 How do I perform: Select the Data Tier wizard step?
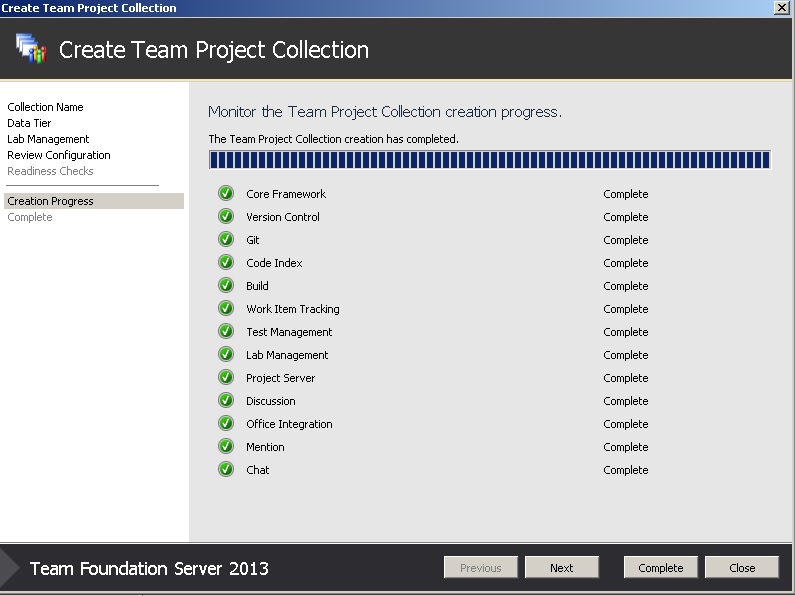click(29, 123)
